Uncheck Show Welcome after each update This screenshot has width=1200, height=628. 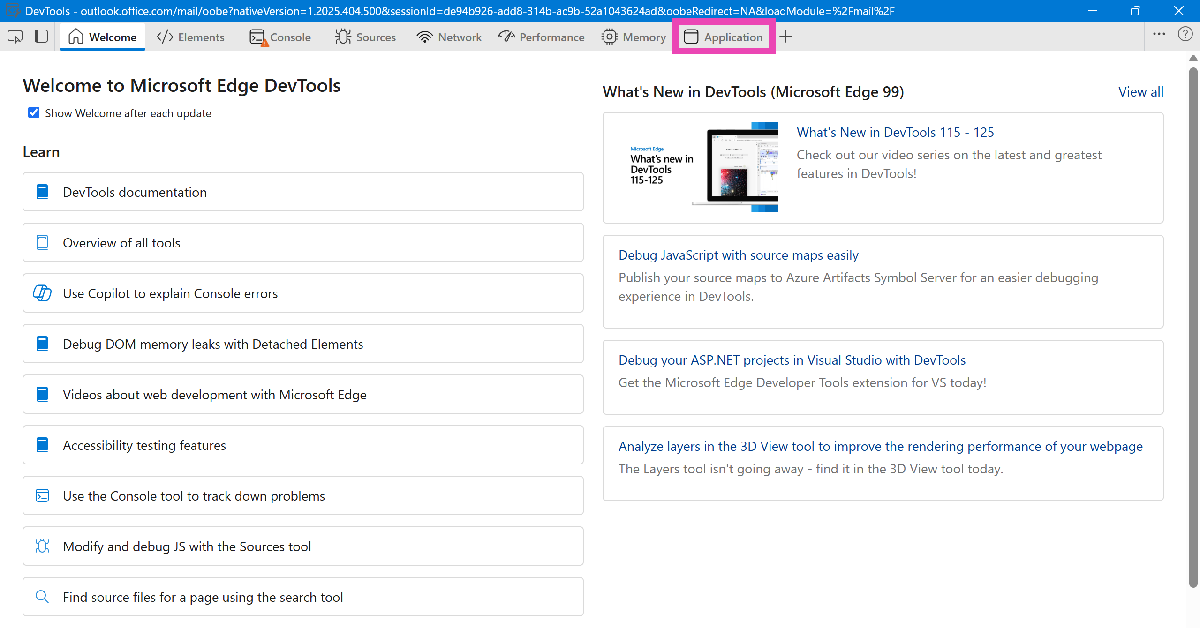34,113
